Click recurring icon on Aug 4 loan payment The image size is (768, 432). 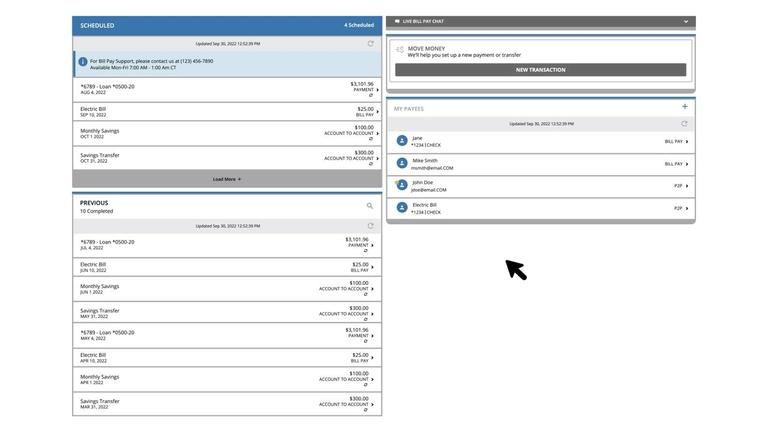(371, 96)
